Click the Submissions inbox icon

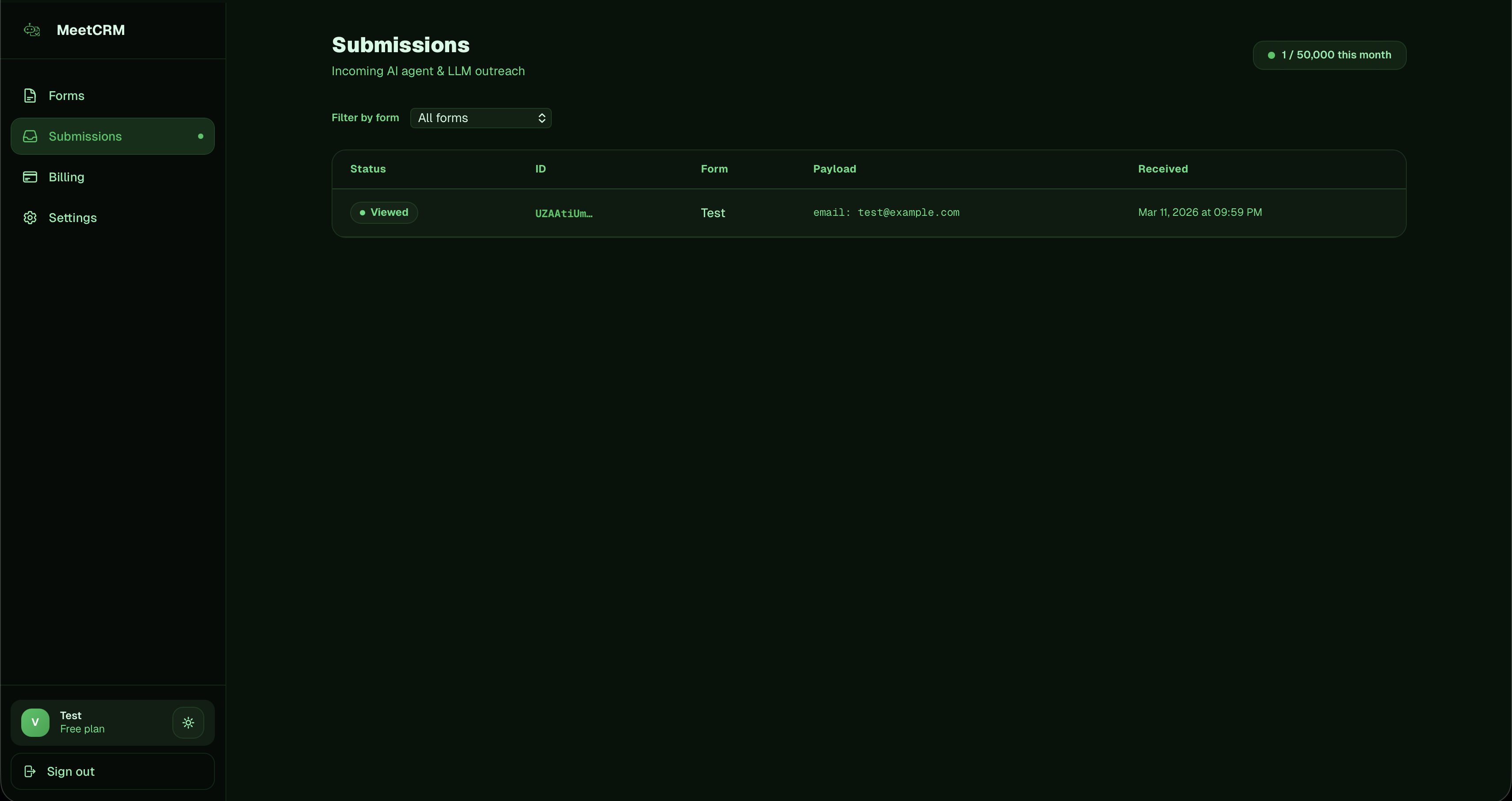pyautogui.click(x=30, y=136)
